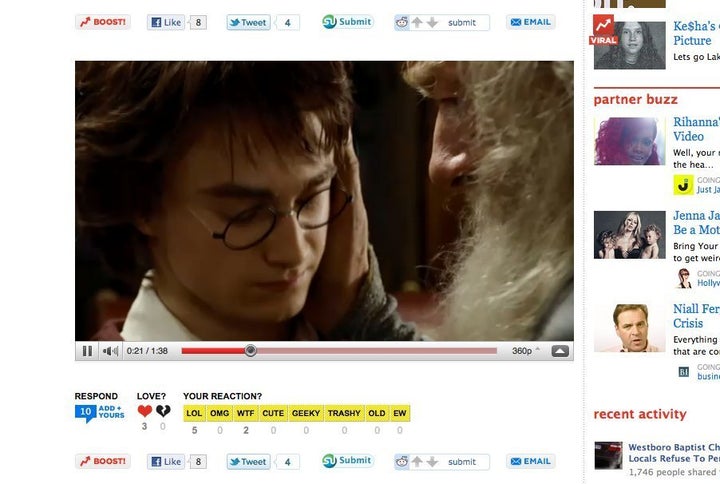Open the 360p video quality menu
The image size is (720, 484).
tap(525, 351)
